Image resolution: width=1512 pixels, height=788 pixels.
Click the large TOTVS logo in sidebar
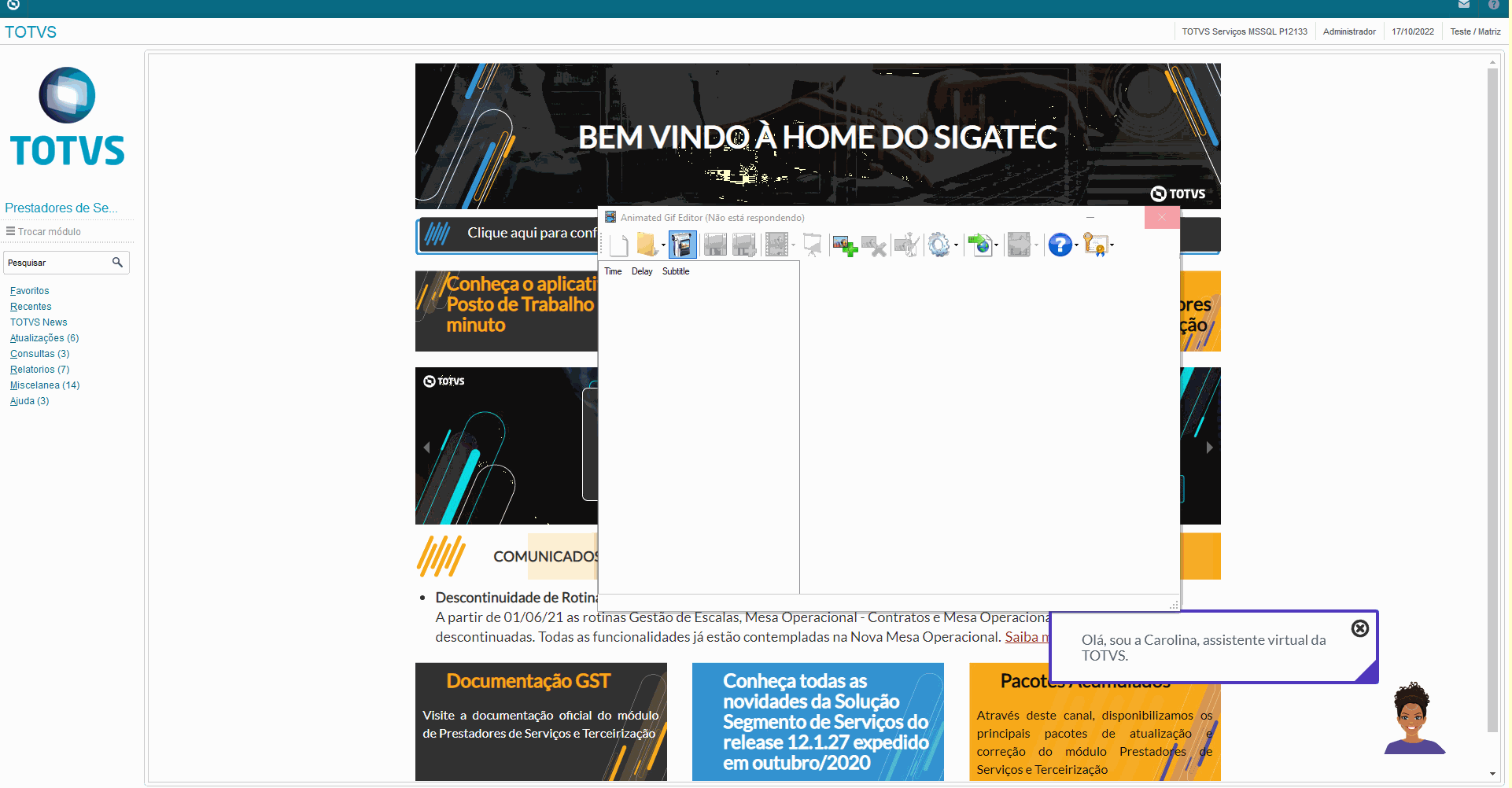point(68,117)
